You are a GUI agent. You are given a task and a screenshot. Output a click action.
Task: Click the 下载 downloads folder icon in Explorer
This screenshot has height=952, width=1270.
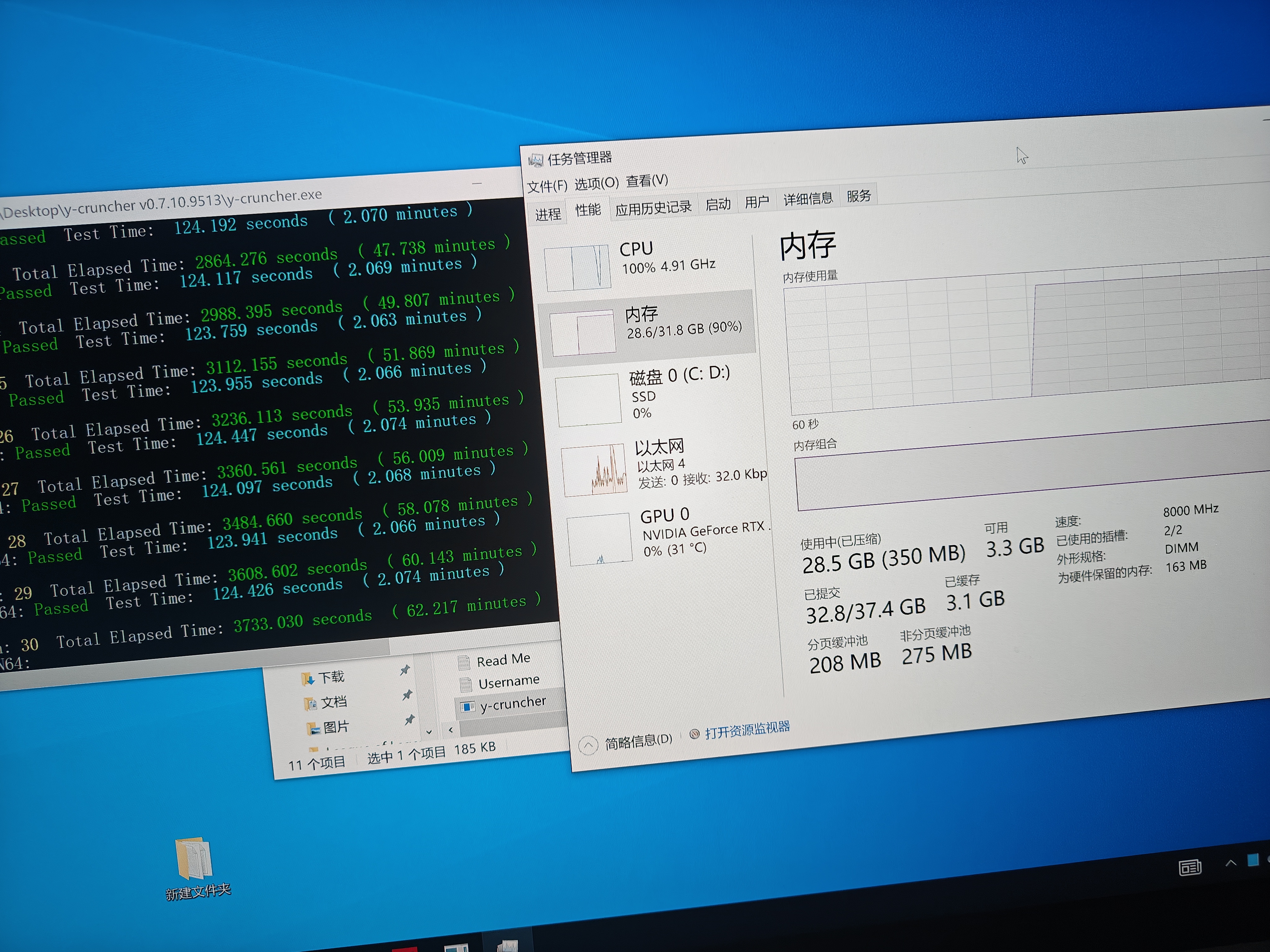click(308, 679)
